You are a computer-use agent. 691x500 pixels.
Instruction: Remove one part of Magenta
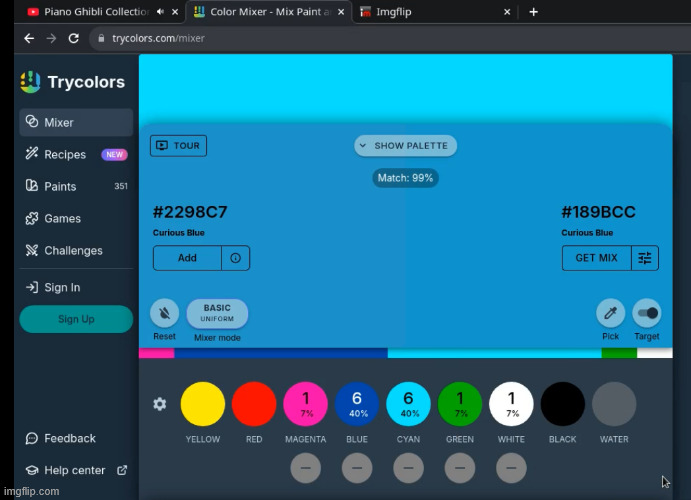coord(305,467)
